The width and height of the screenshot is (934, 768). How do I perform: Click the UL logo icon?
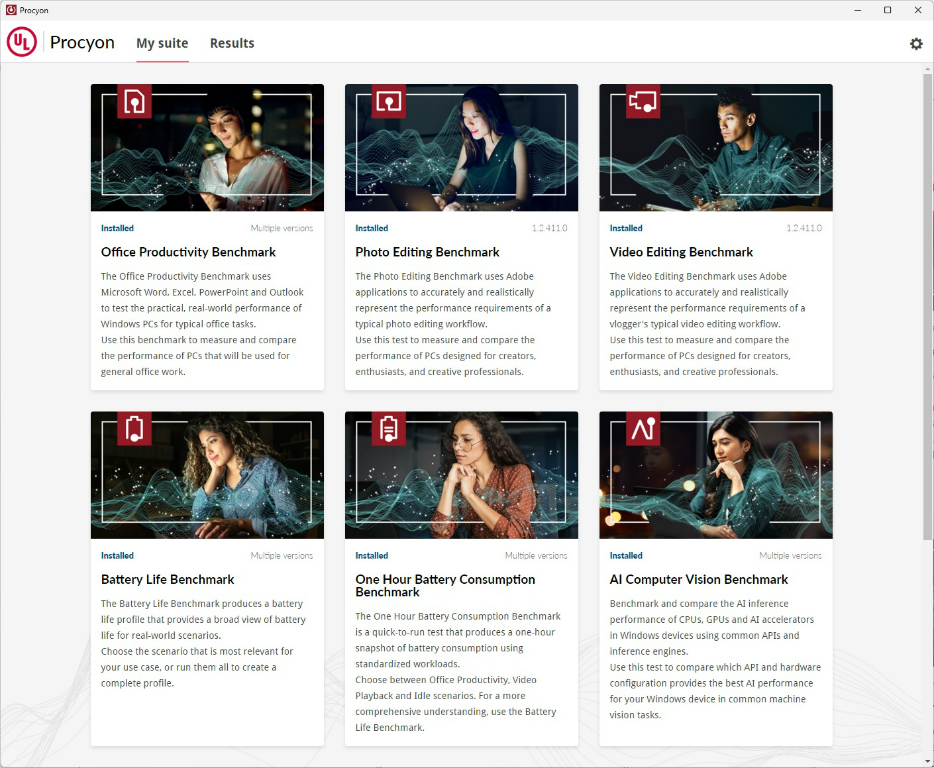tap(22, 42)
